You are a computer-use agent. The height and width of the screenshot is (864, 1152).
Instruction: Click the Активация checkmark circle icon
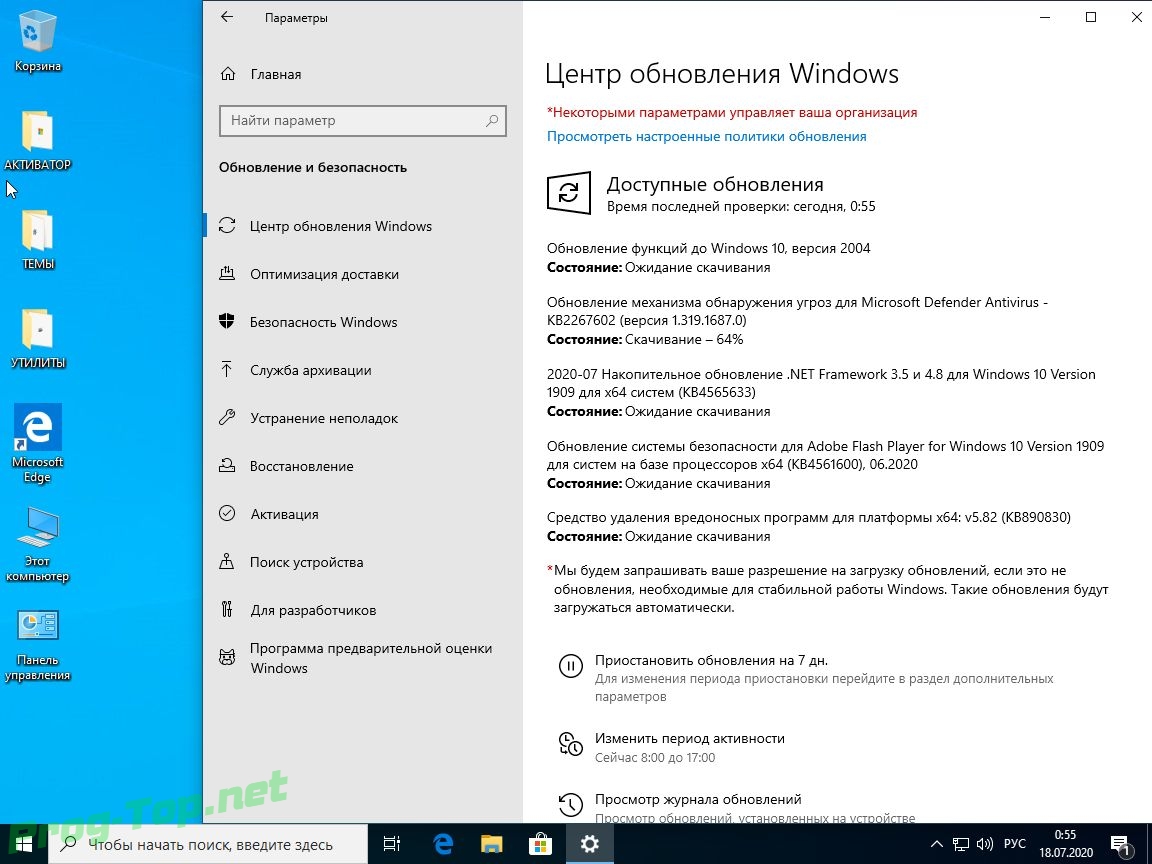pyautogui.click(x=227, y=514)
